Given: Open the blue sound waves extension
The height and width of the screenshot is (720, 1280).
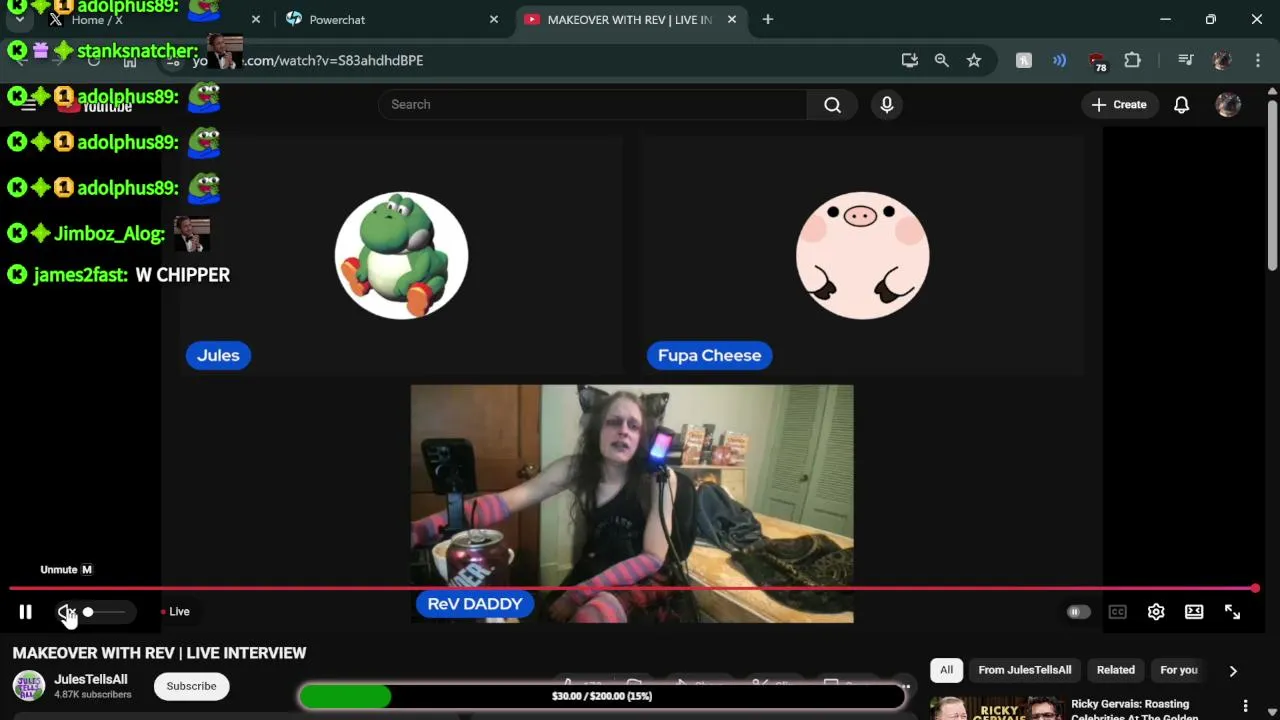Looking at the screenshot, I should point(1059,60).
